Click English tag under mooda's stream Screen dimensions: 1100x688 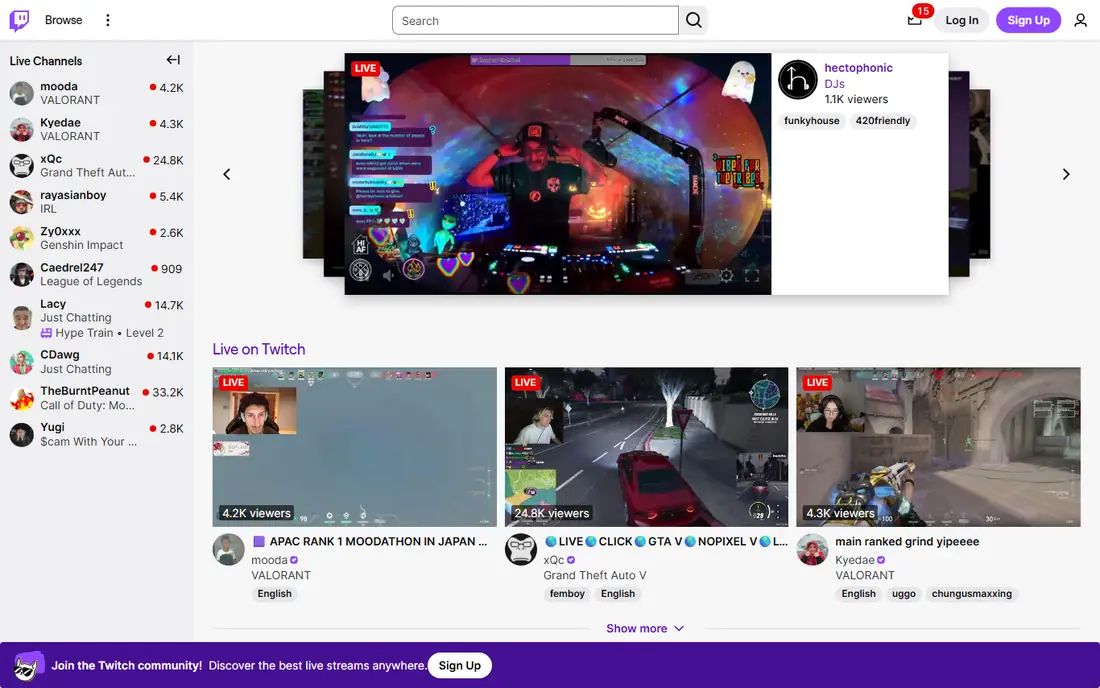click(274, 593)
